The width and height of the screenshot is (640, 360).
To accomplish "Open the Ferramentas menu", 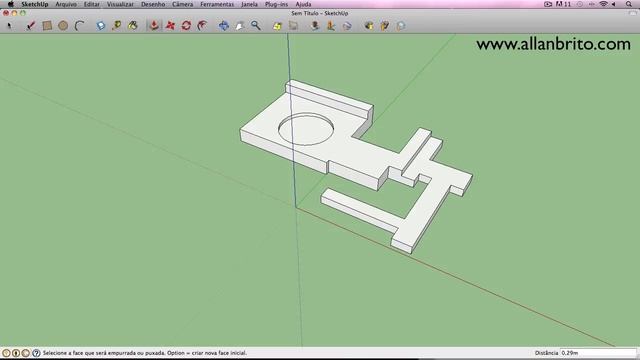I will 217,4.
